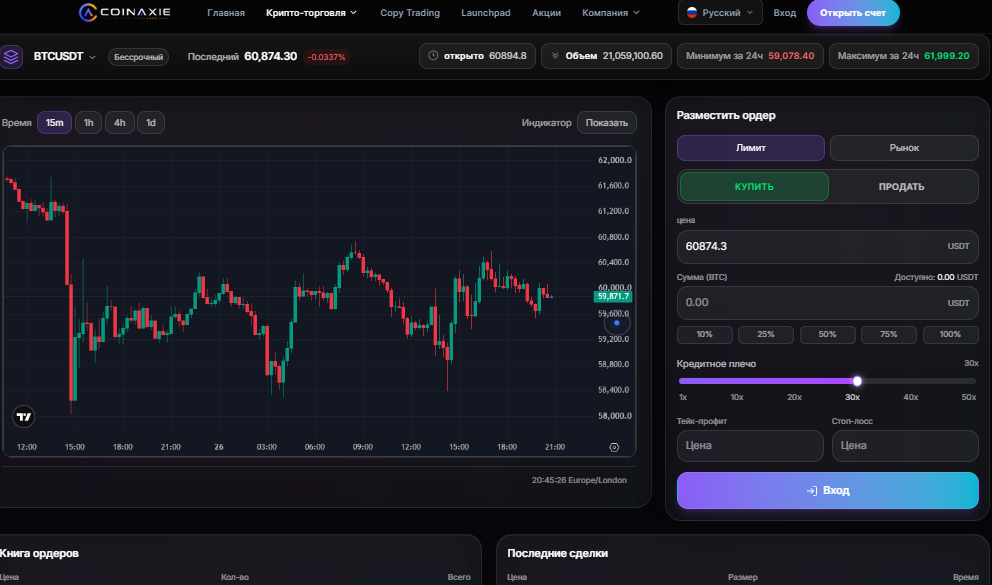This screenshot has height=585, width=992.
Task: Click Открыть счет button
Action: tap(853, 13)
